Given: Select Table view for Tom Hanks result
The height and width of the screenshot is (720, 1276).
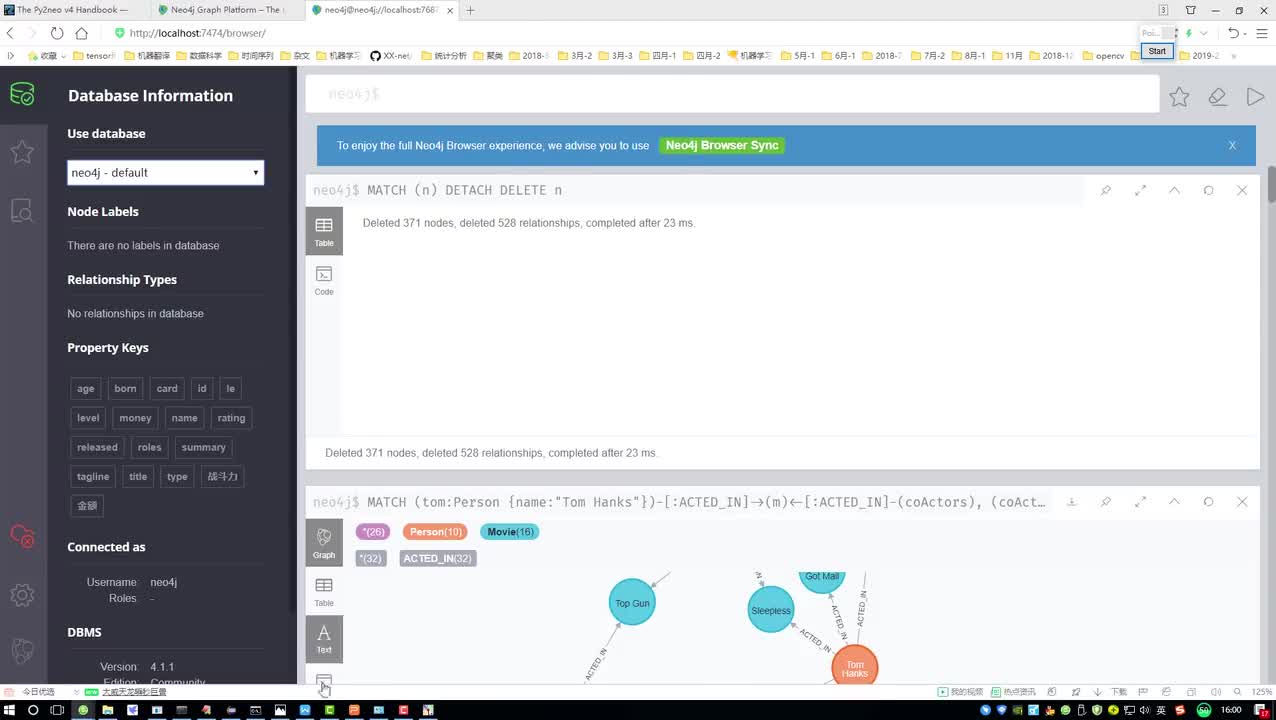Looking at the screenshot, I should (x=324, y=591).
